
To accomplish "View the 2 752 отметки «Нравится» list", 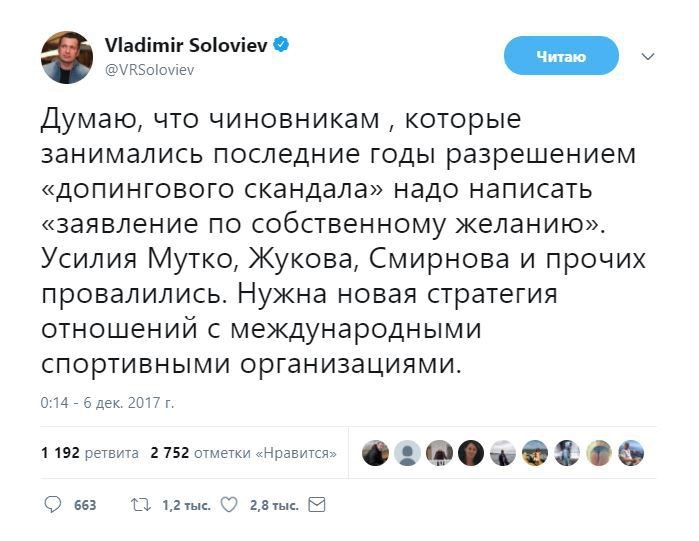I will tap(243, 452).
